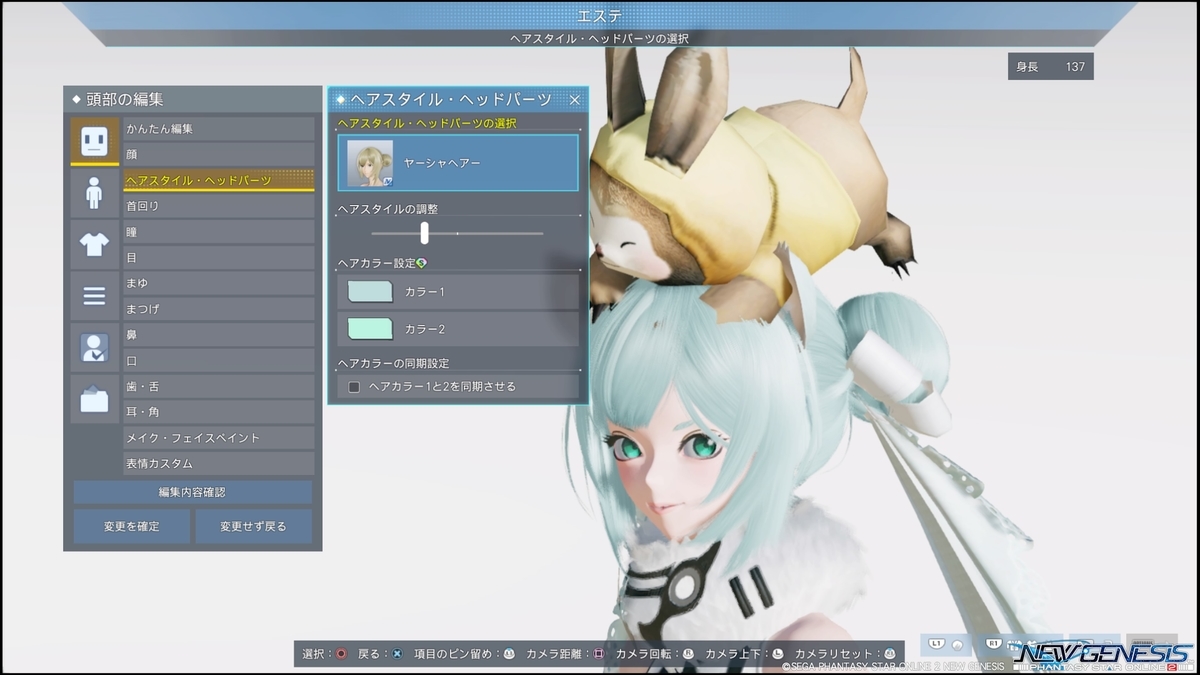Select the ヤーシャヘアー hairstyle thumbnail
1200x675 pixels.
[x=369, y=163]
